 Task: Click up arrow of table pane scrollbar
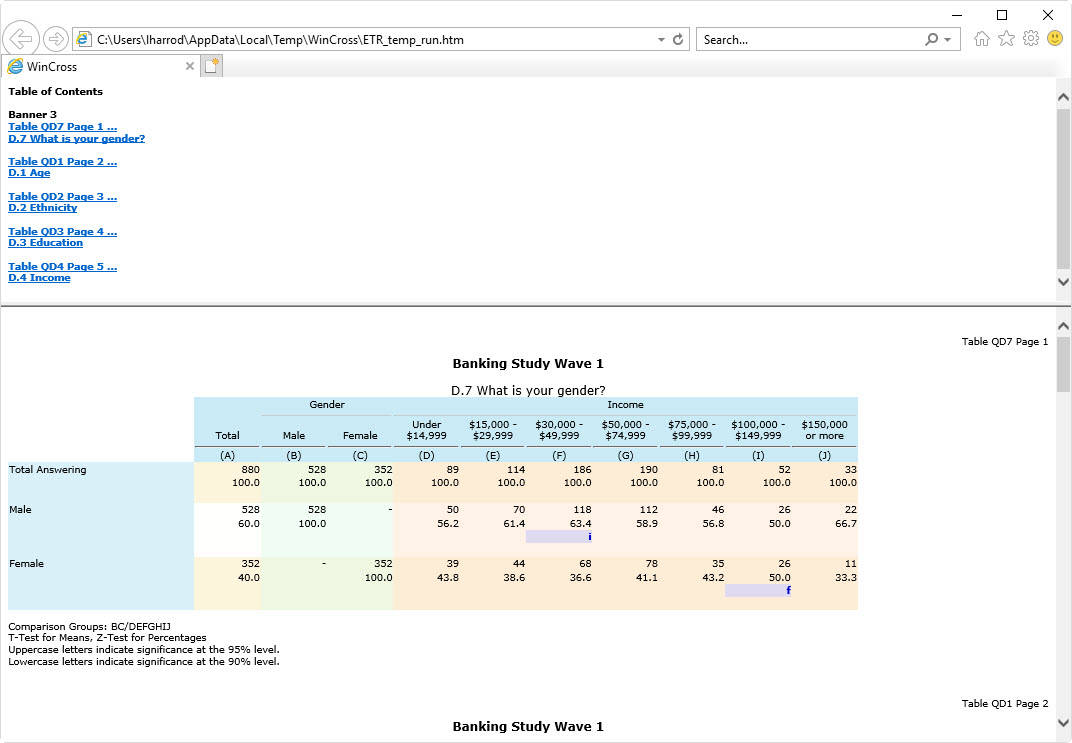1063,327
